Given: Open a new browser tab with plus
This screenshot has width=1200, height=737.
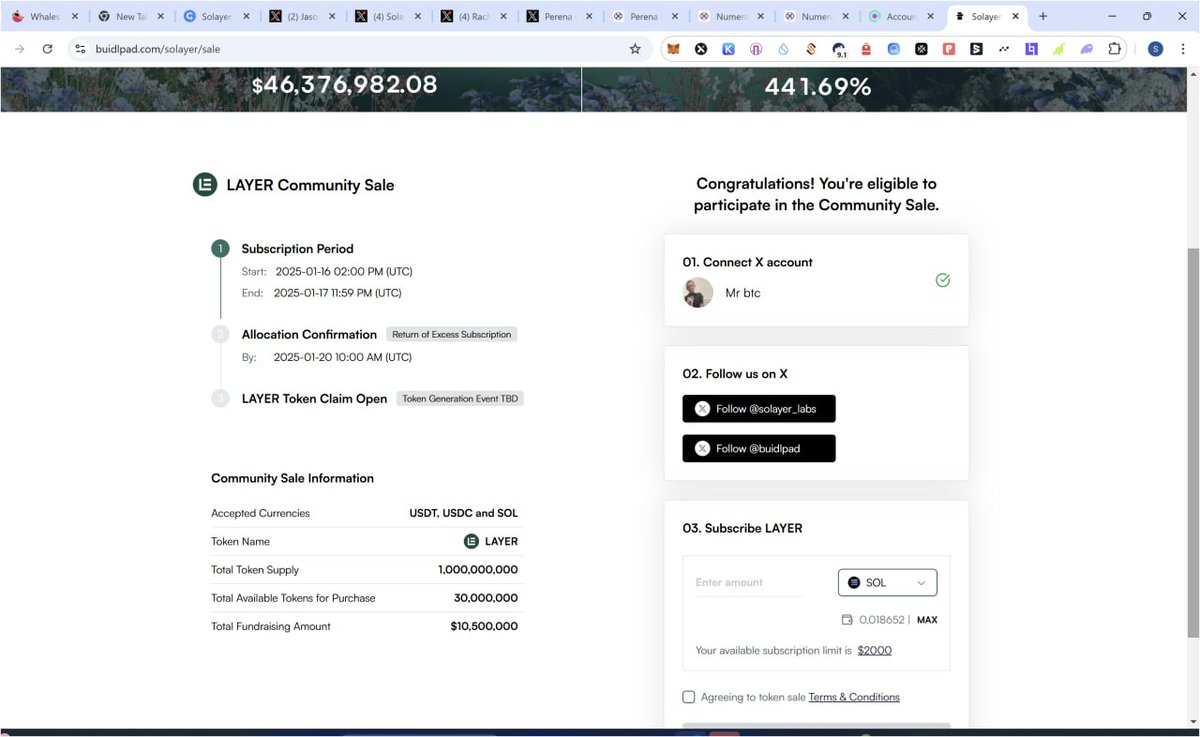Looking at the screenshot, I should 1043,17.
